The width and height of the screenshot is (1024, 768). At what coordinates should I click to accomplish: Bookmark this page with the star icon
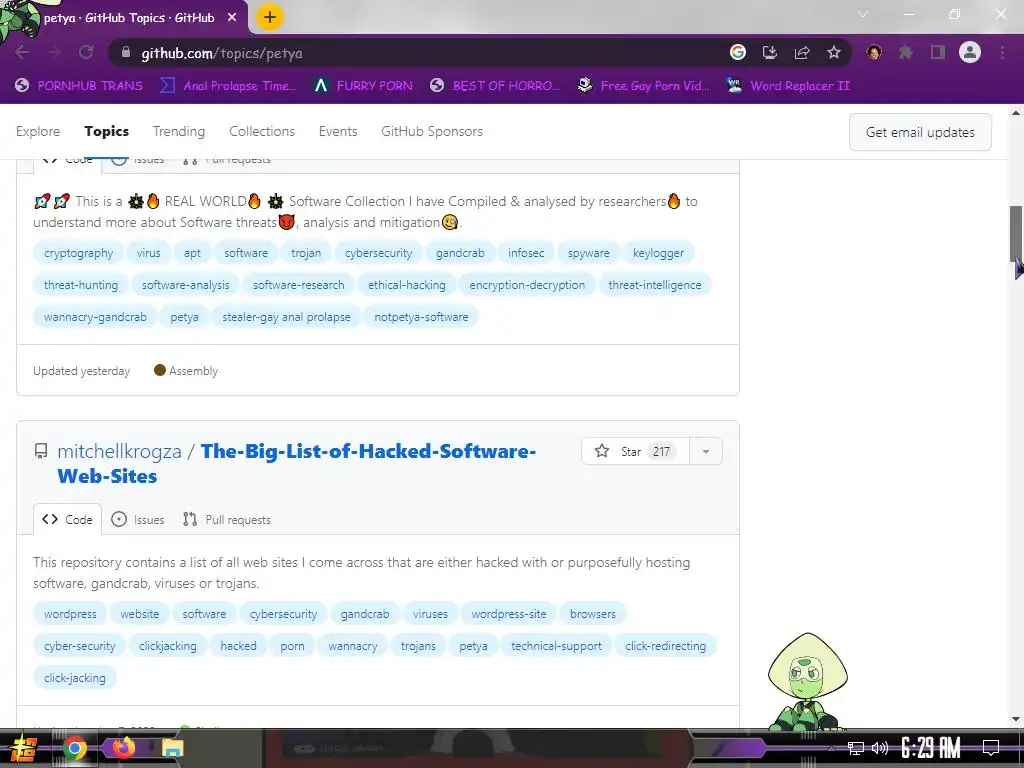pyautogui.click(x=834, y=53)
